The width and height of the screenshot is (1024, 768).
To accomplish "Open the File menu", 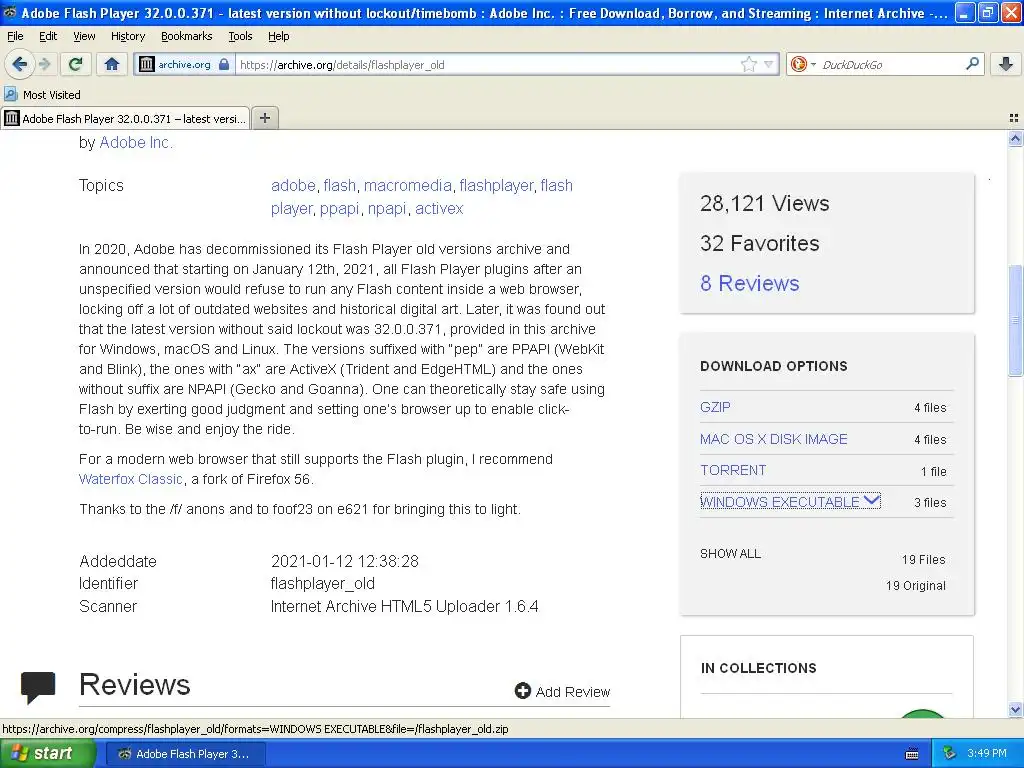I will click(x=15, y=36).
